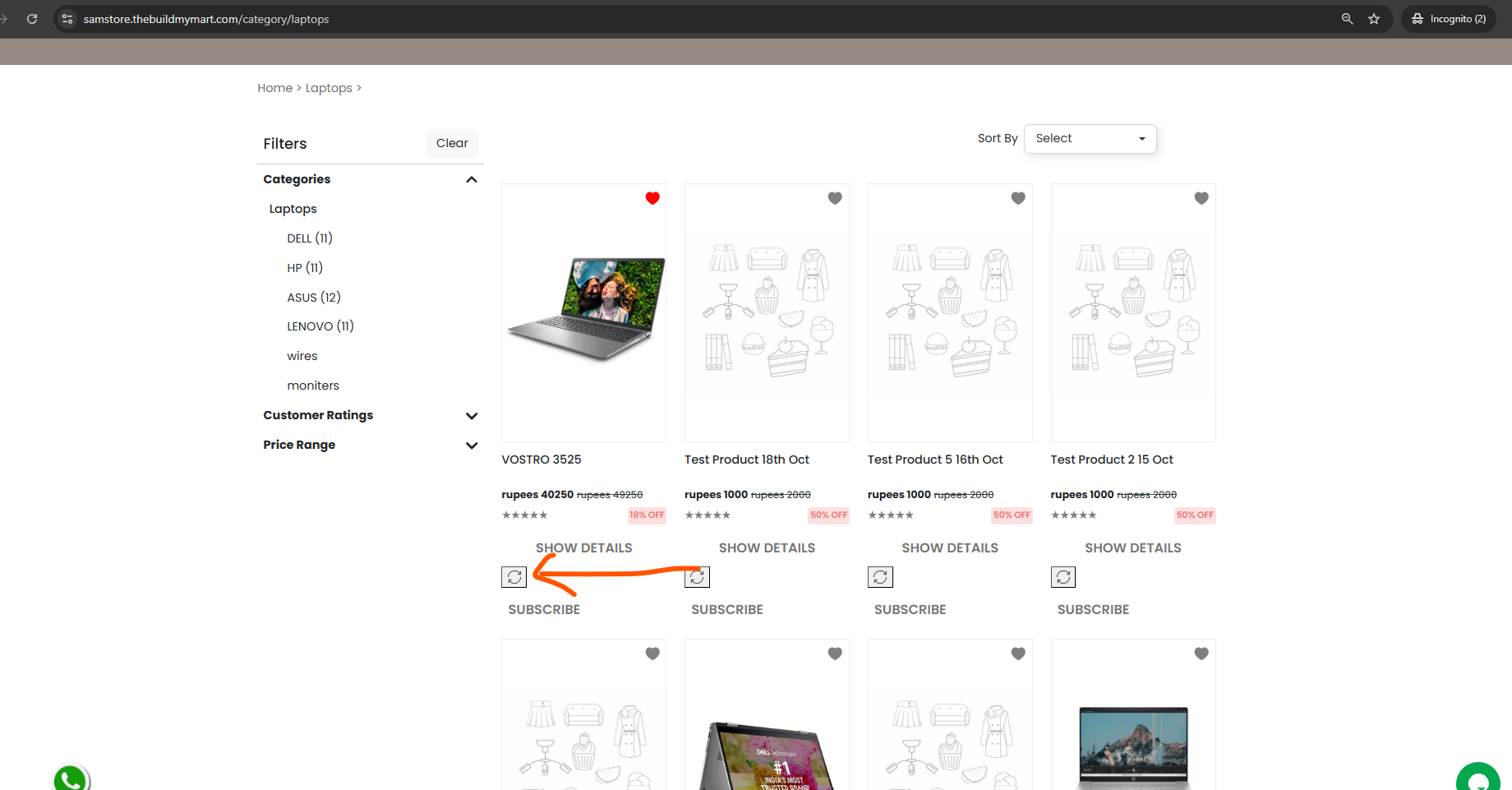Click the 50% OFF badge on Test Product 18th Oct
Viewport: 1512px width, 790px height.
pos(829,515)
